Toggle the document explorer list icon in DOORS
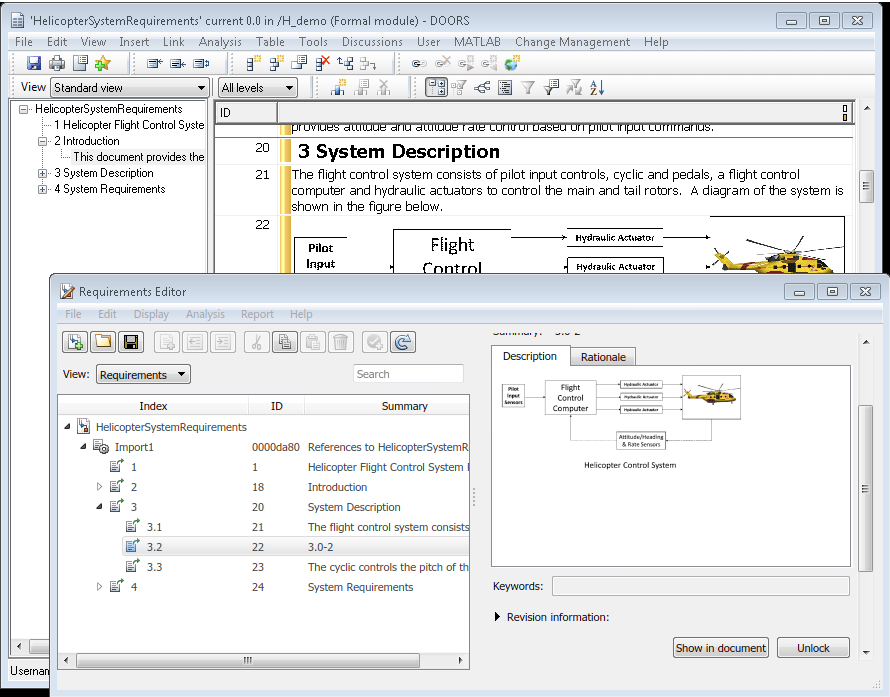890x697 pixels. pyautogui.click(x=505, y=87)
